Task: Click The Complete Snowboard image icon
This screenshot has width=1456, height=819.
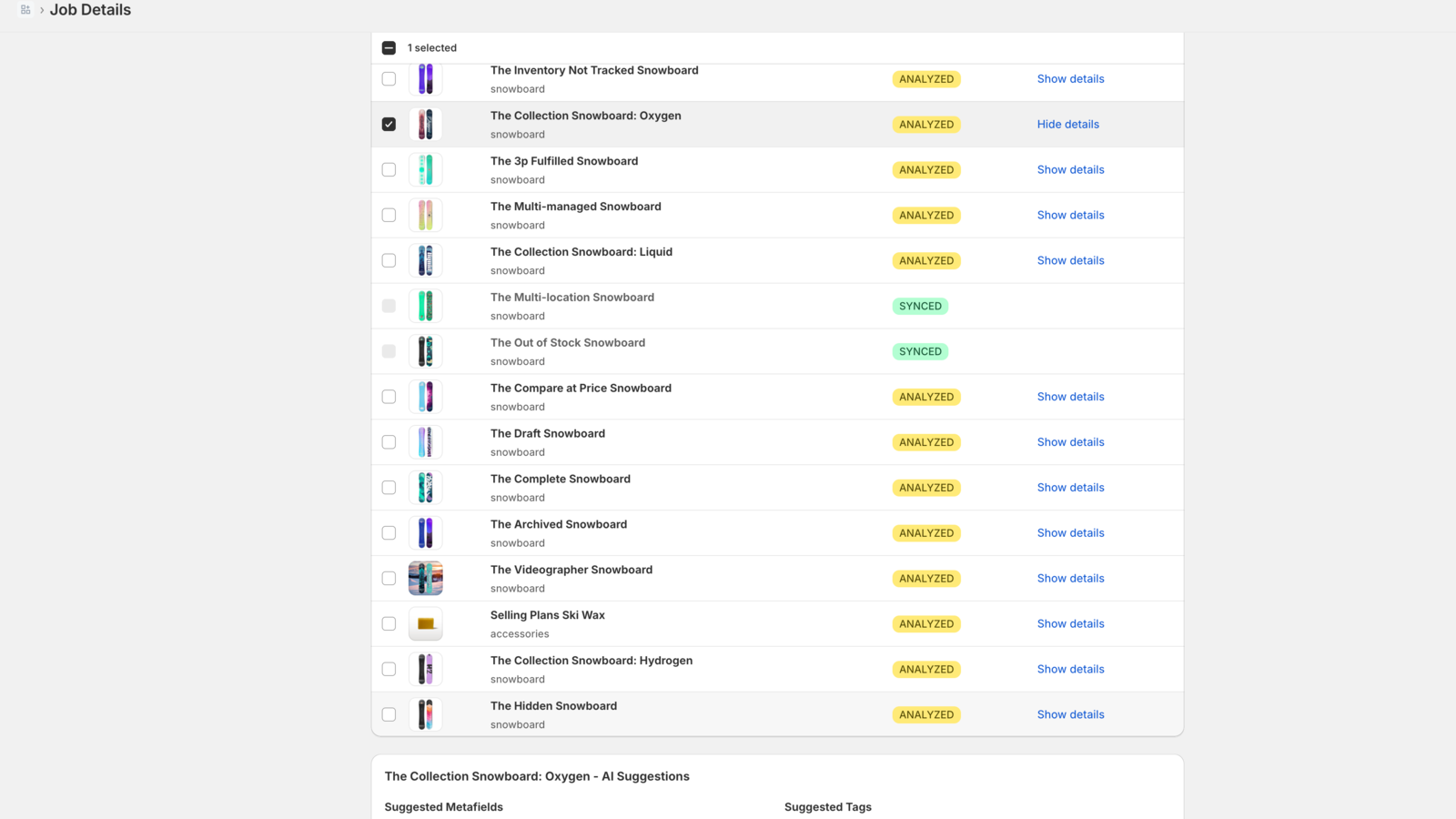Action: tap(425, 488)
